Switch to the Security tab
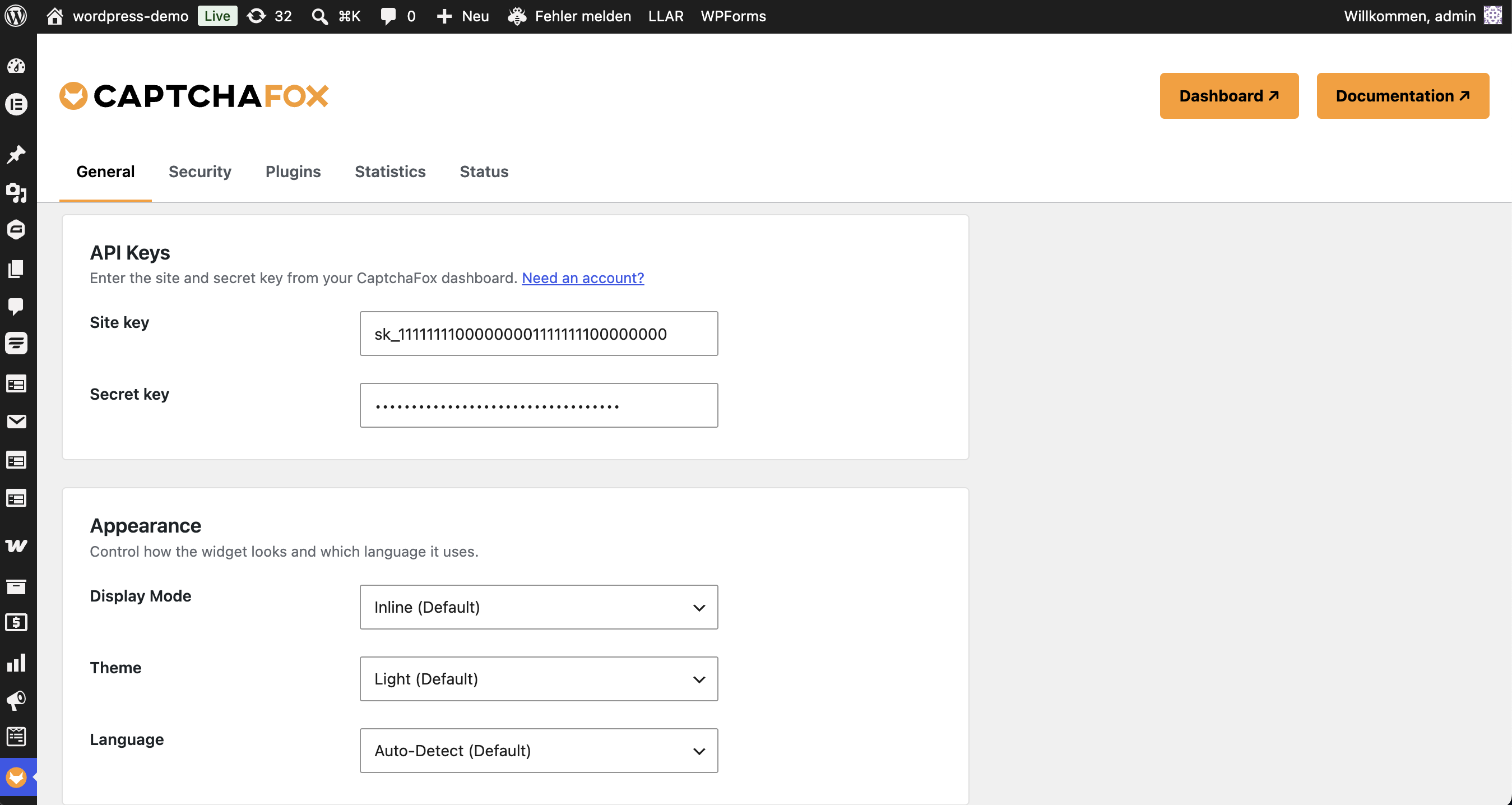1512x805 pixels. coord(200,172)
